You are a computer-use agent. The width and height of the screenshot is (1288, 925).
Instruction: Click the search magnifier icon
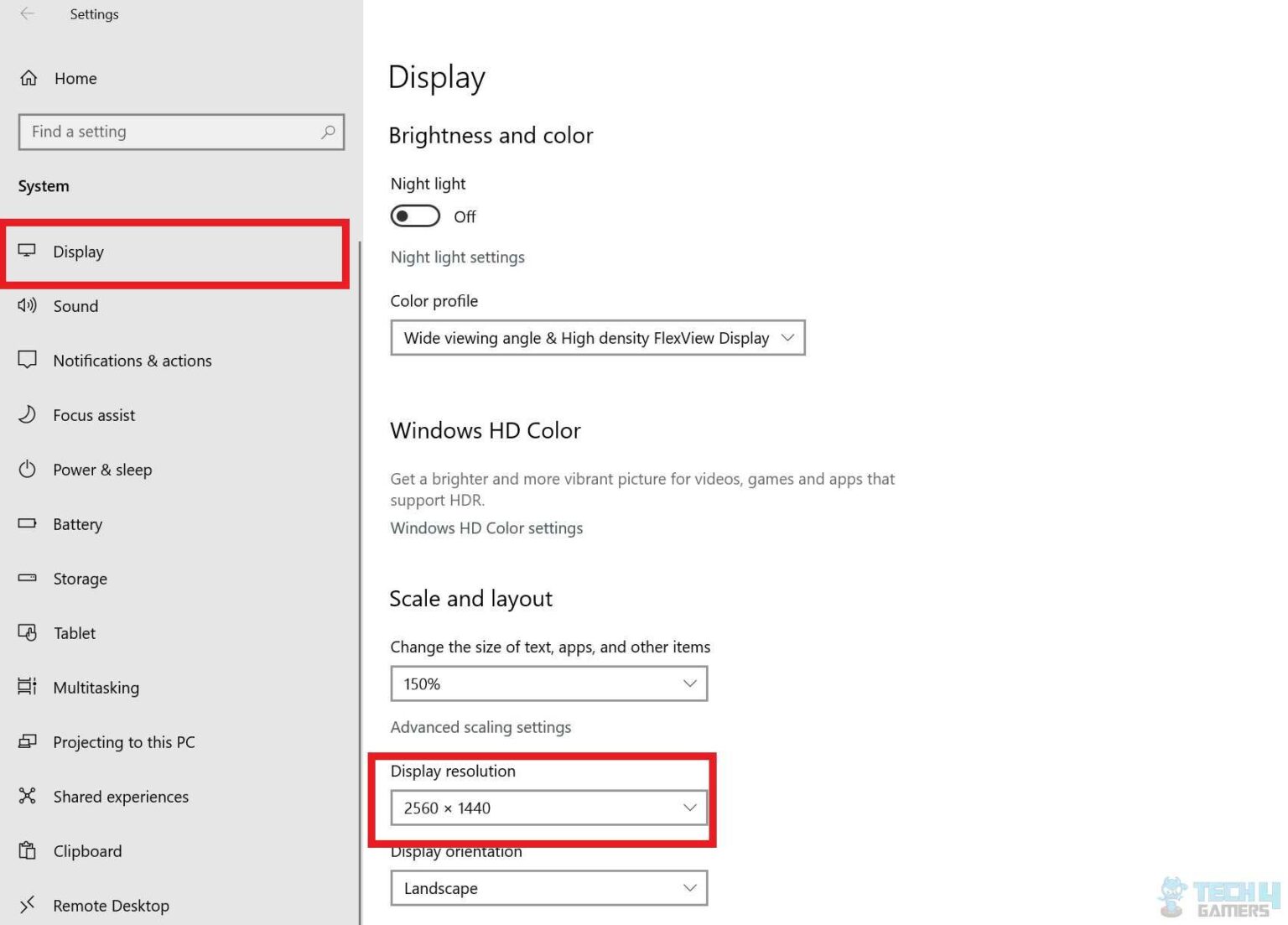[328, 132]
